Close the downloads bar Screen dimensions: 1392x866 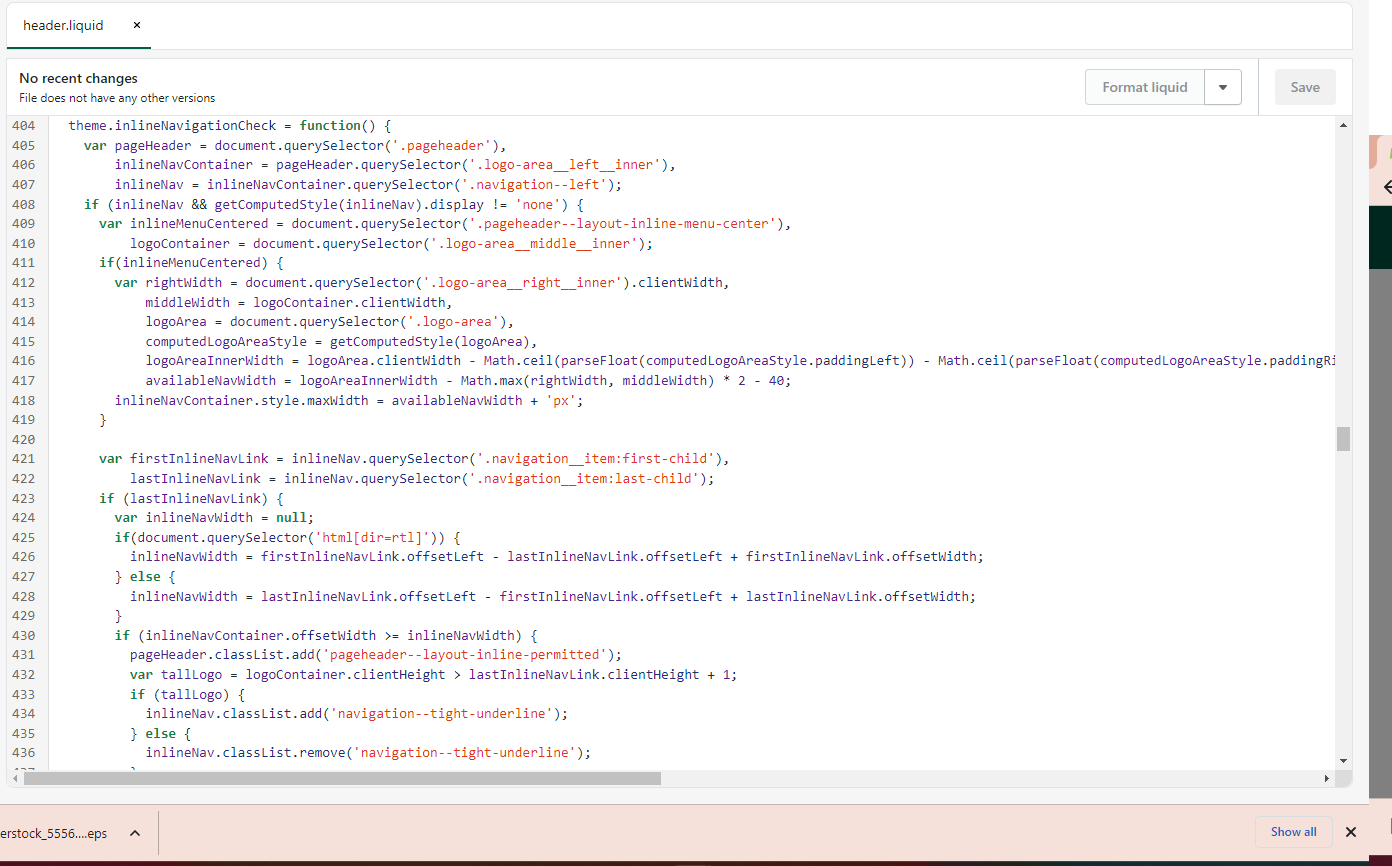[x=1350, y=832]
